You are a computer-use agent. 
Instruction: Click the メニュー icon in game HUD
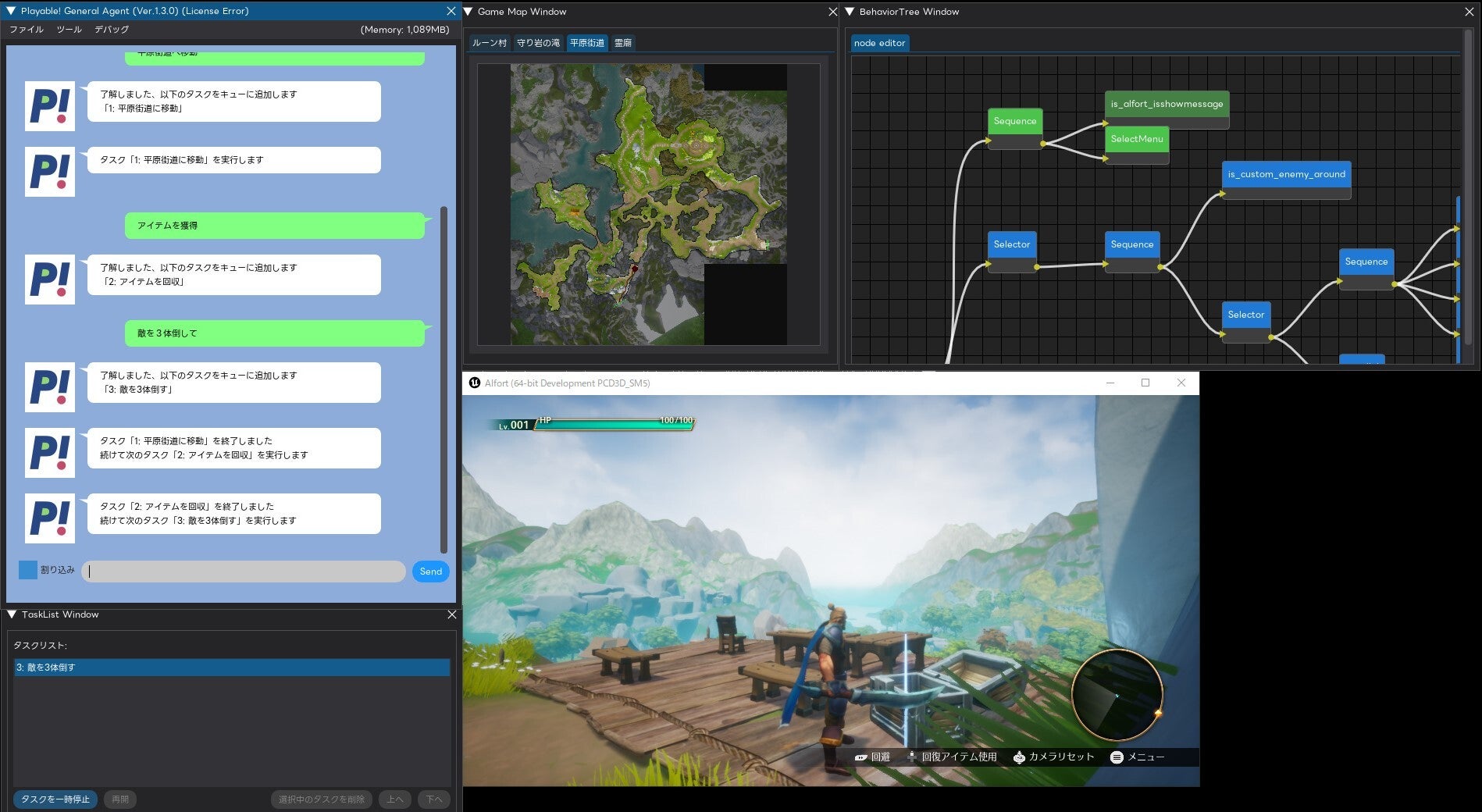(1117, 757)
